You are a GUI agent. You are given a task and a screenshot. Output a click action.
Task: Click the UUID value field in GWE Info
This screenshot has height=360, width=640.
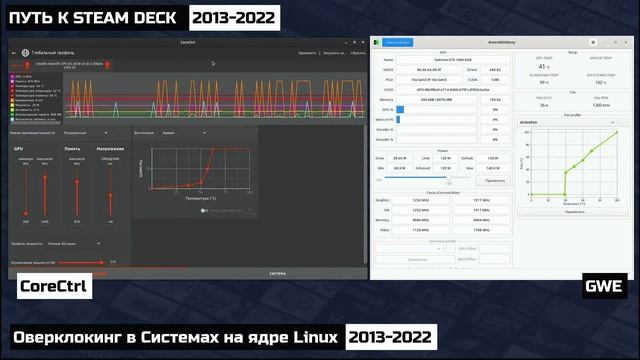453,89
